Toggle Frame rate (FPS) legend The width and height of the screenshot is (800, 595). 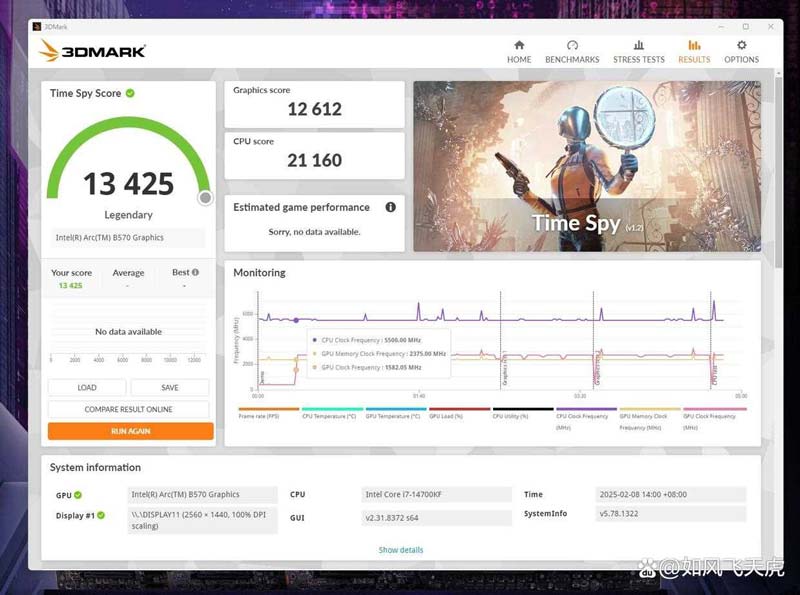tap(268, 413)
